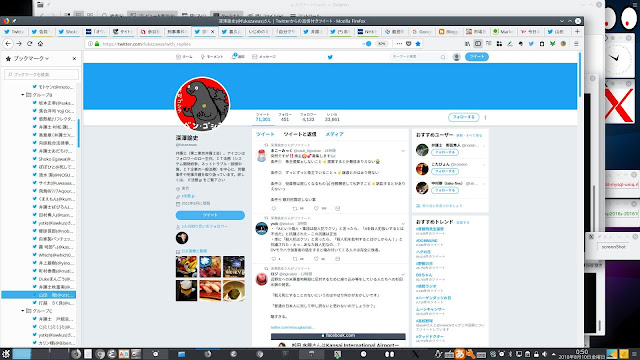Collapse the グループC folder in bookmarks

pyautogui.click(x=23, y=311)
